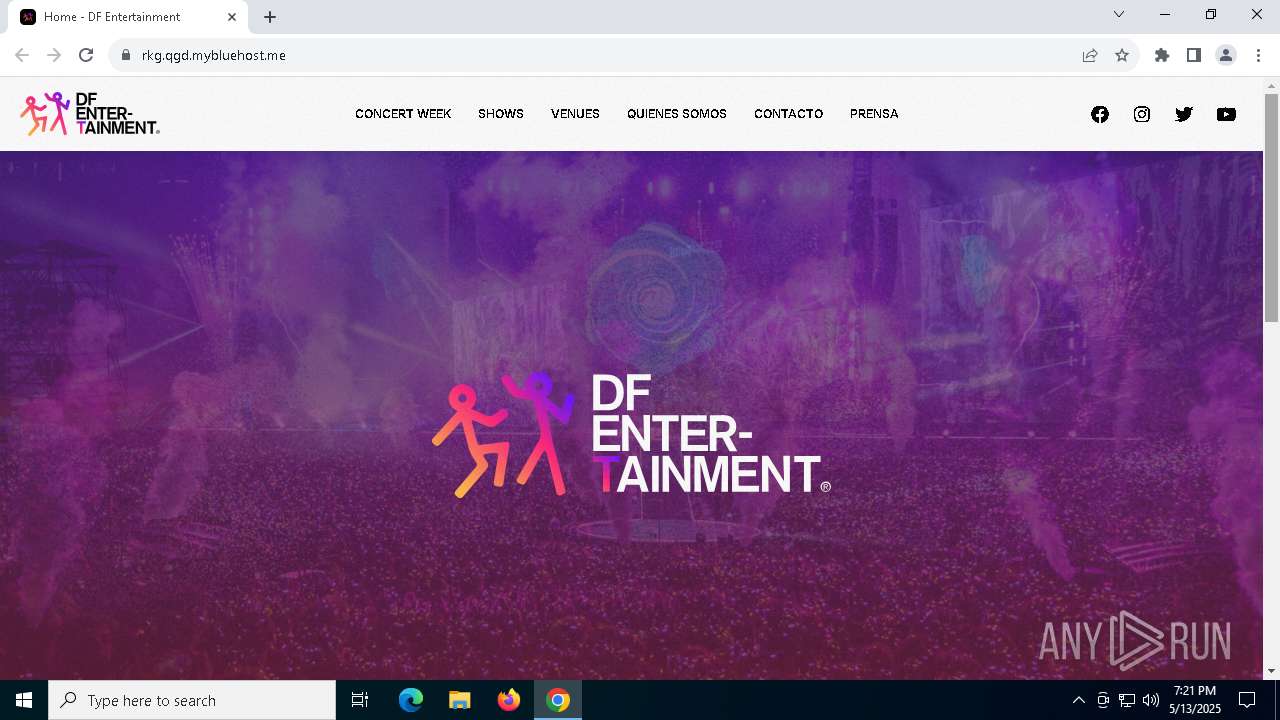Share this page using the share icon
1280x720 pixels.
[x=1090, y=55]
